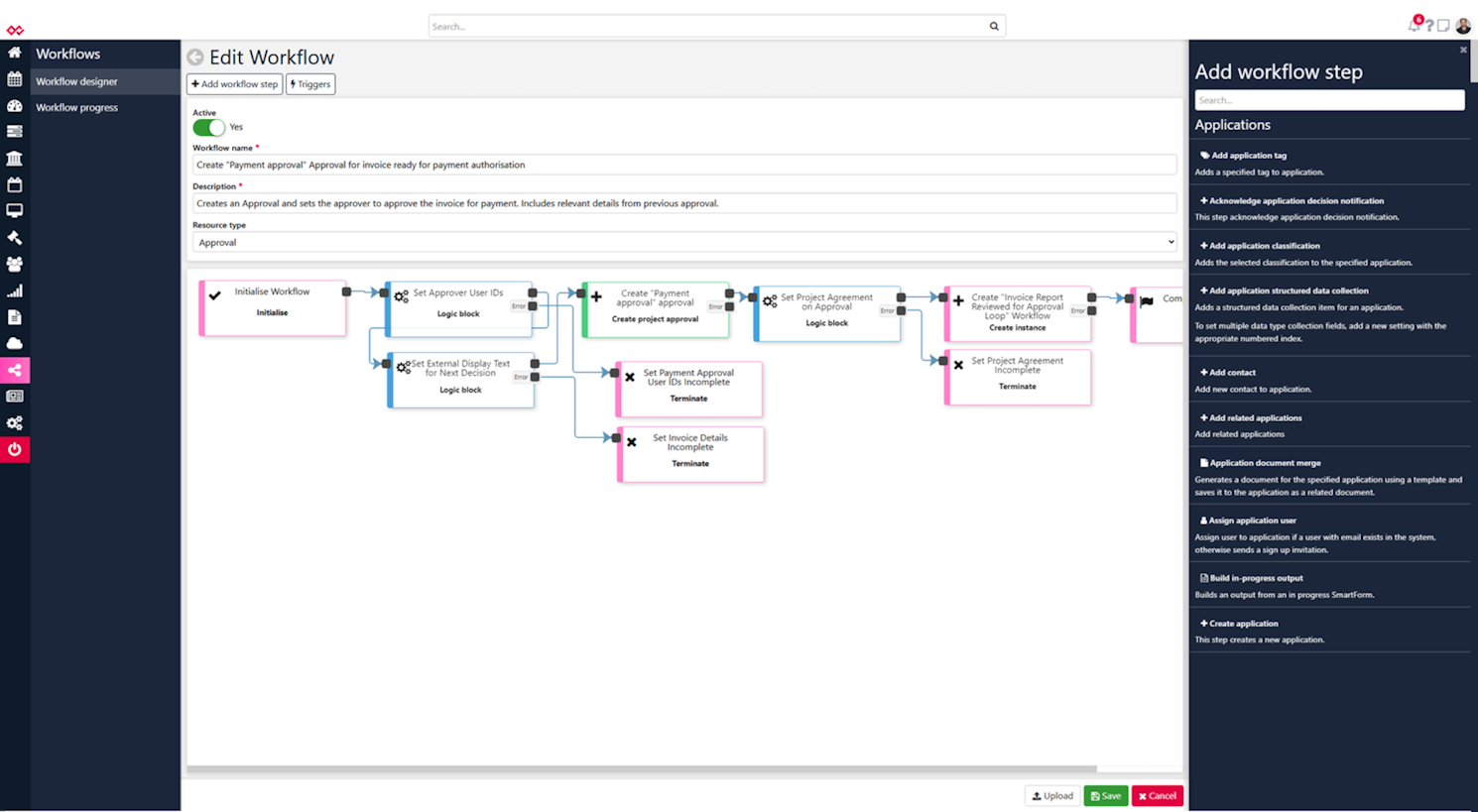Select Set Project Agreement on Approval node
Viewport: 1478px width, 812px height.
click(x=827, y=314)
